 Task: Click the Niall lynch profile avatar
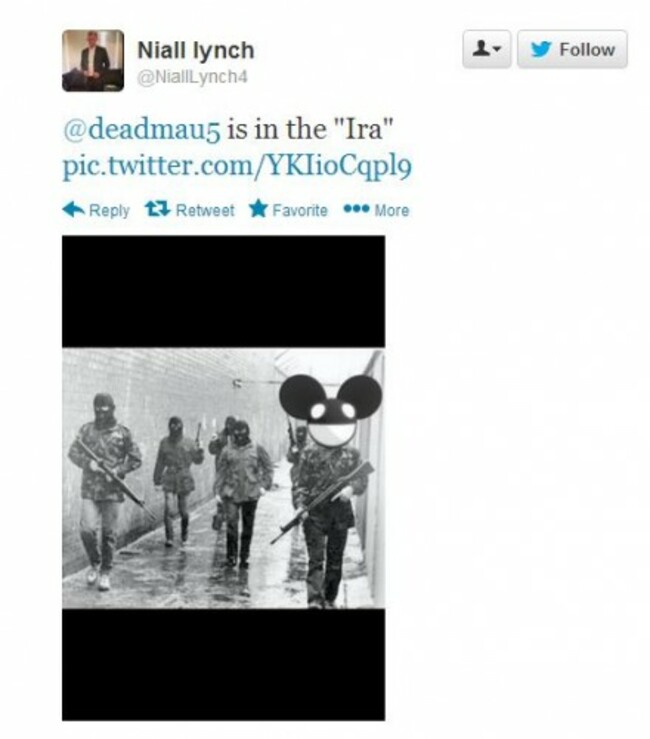pyautogui.click(x=93, y=60)
